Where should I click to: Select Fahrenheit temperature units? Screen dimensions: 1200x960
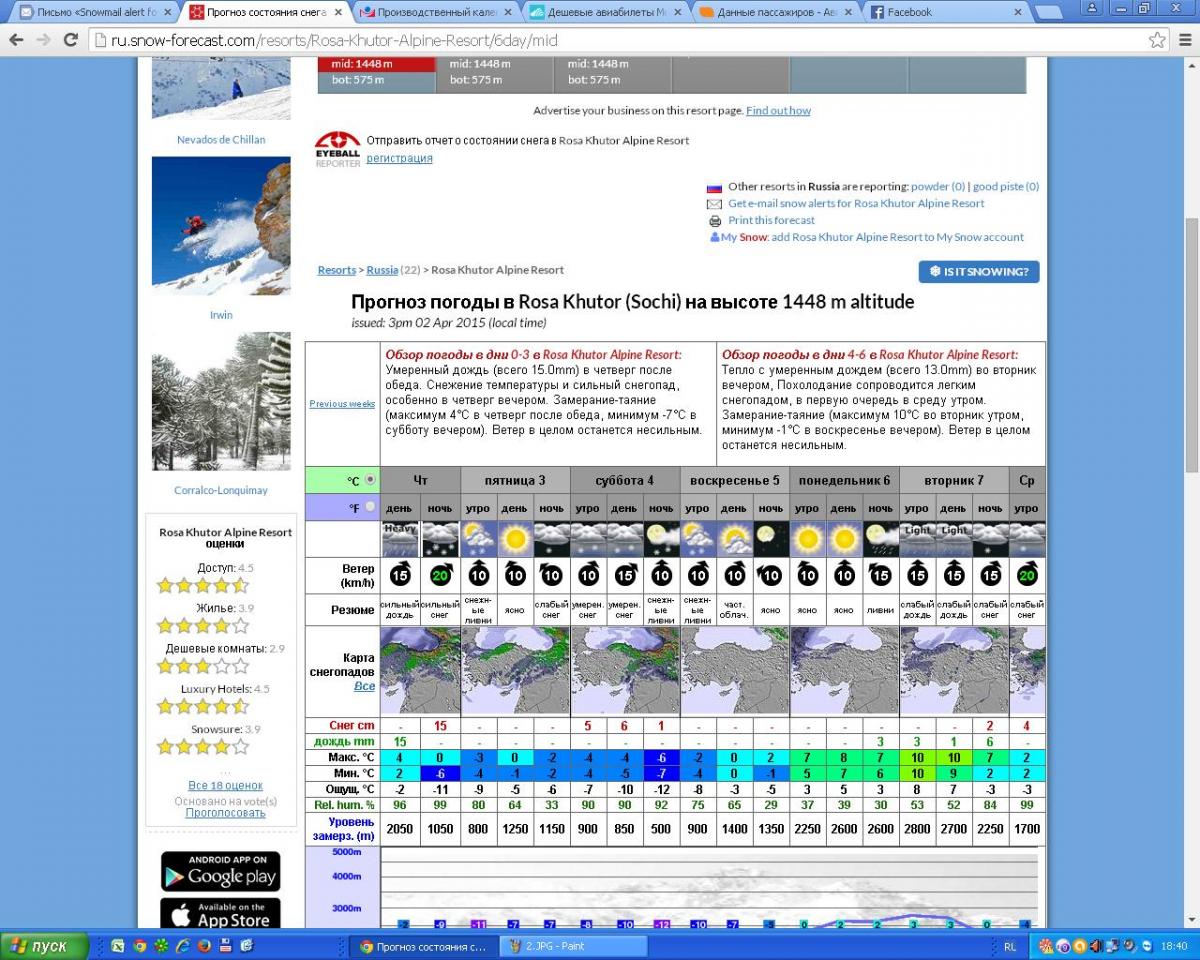click(371, 507)
